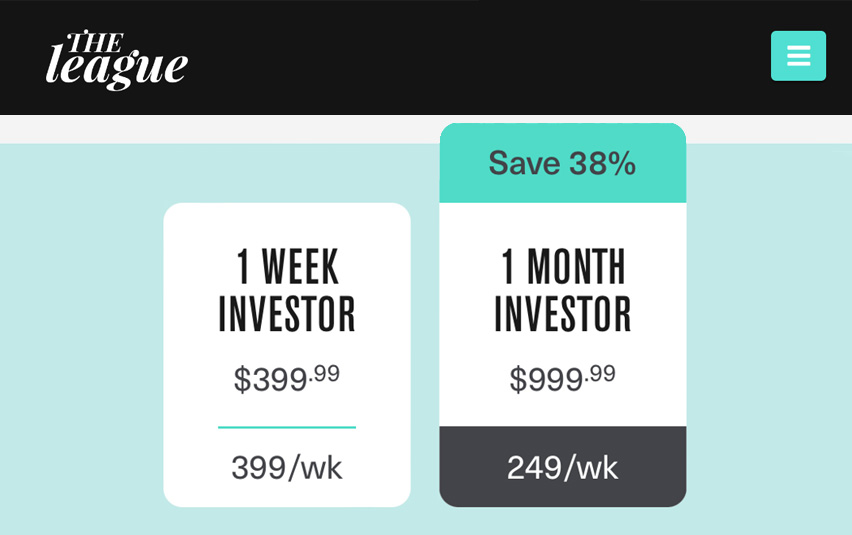Open the hamburger menu
852x535 pixels.
click(x=798, y=56)
